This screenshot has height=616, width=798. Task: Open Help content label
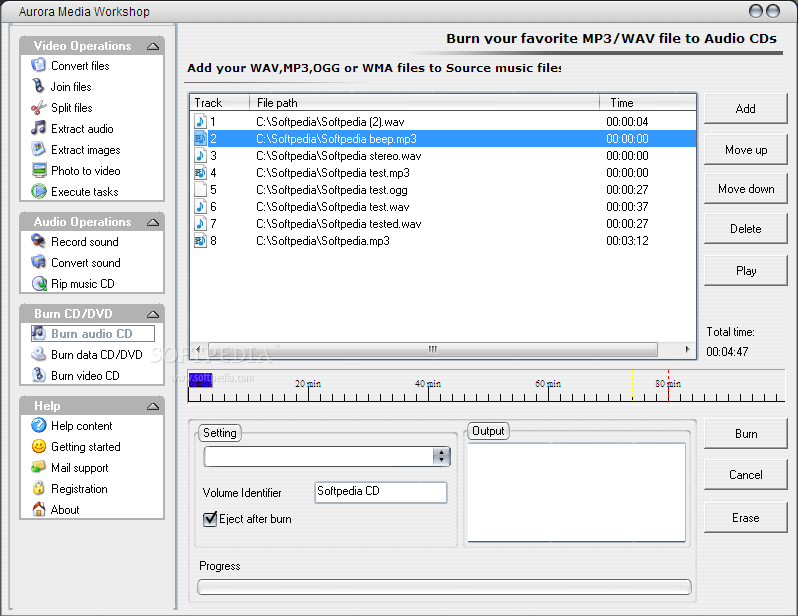(x=81, y=426)
